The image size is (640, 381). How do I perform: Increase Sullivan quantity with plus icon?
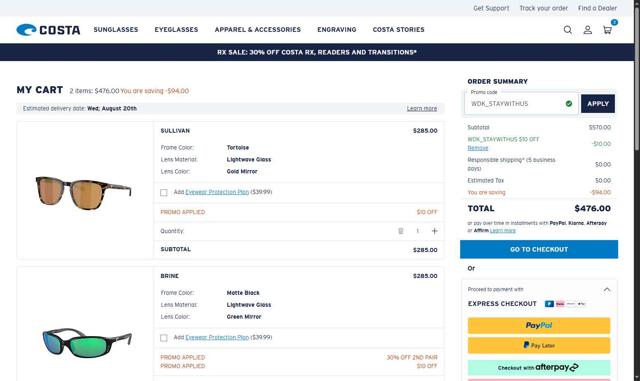click(x=434, y=231)
